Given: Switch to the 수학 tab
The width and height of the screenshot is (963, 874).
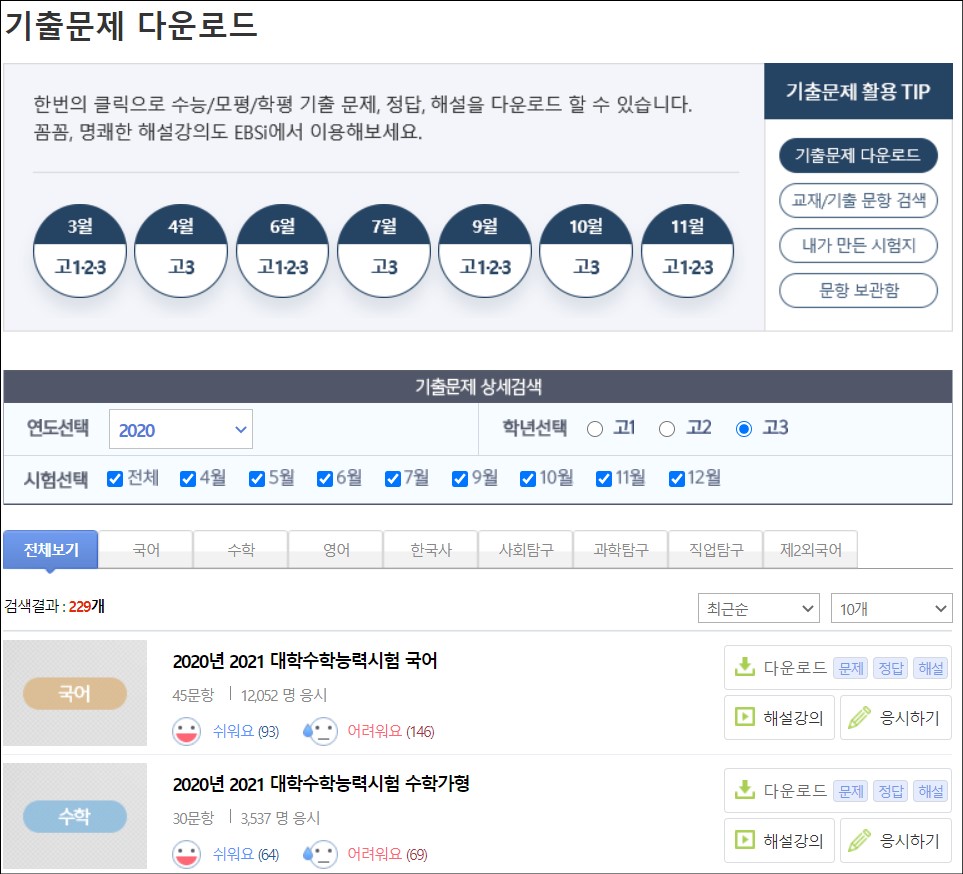Looking at the screenshot, I should pyautogui.click(x=241, y=549).
